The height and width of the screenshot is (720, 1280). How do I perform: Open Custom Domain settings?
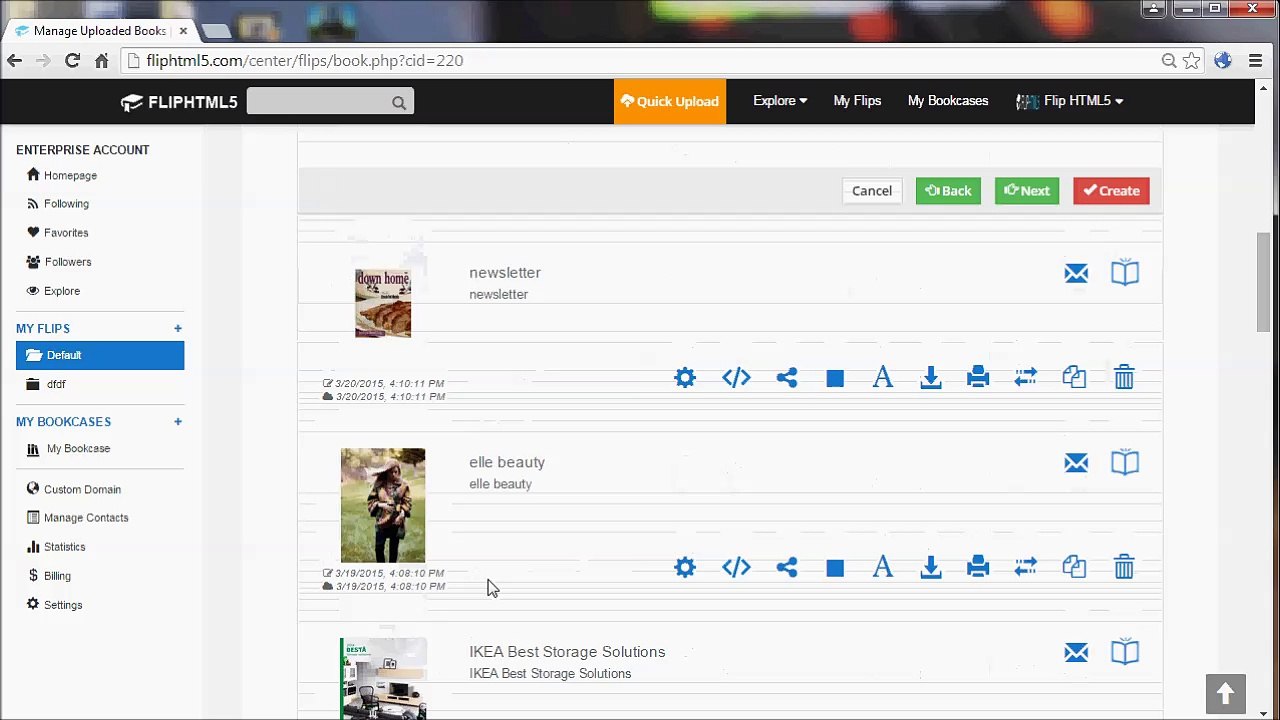pos(74,490)
